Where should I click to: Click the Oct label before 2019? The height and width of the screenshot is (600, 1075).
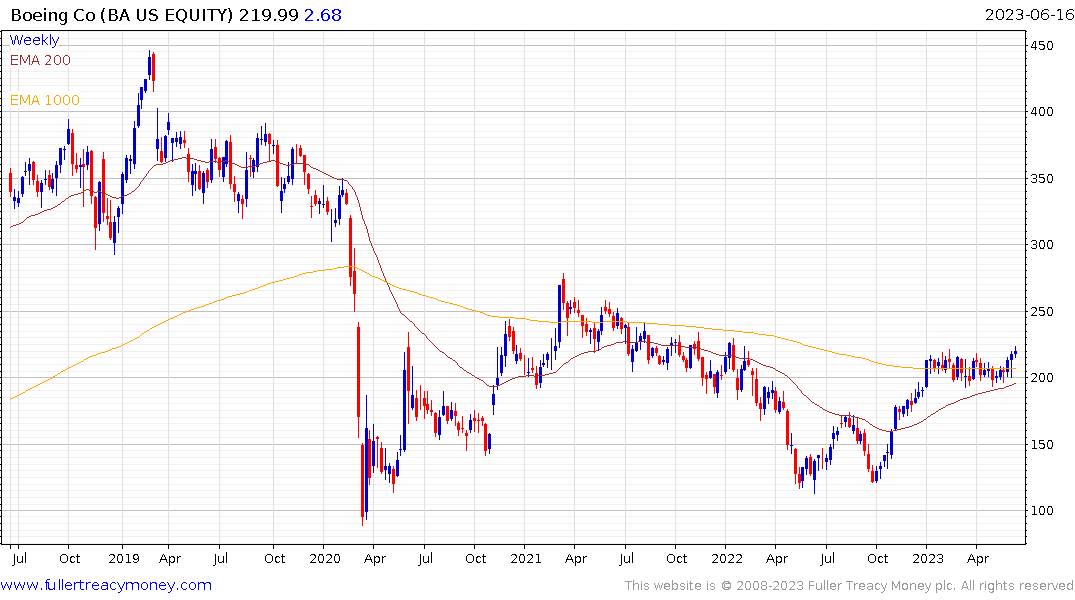[x=69, y=559]
